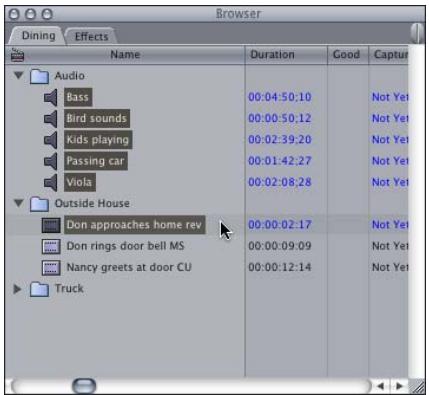The image size is (429, 395).
Task: Click the horizontal scrollbar thumb
Action: (84, 386)
